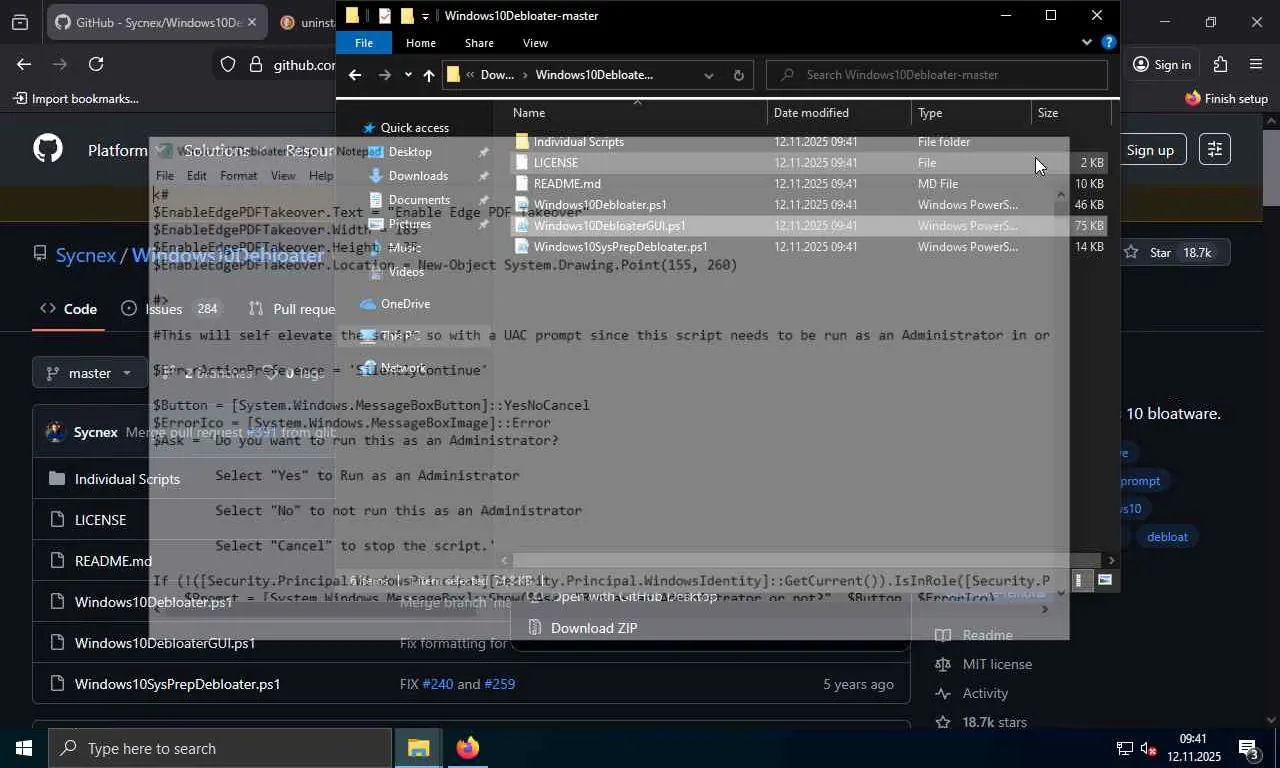Click the shield icon in Firefox address bar
The image size is (1280, 768).
pos(228,64)
